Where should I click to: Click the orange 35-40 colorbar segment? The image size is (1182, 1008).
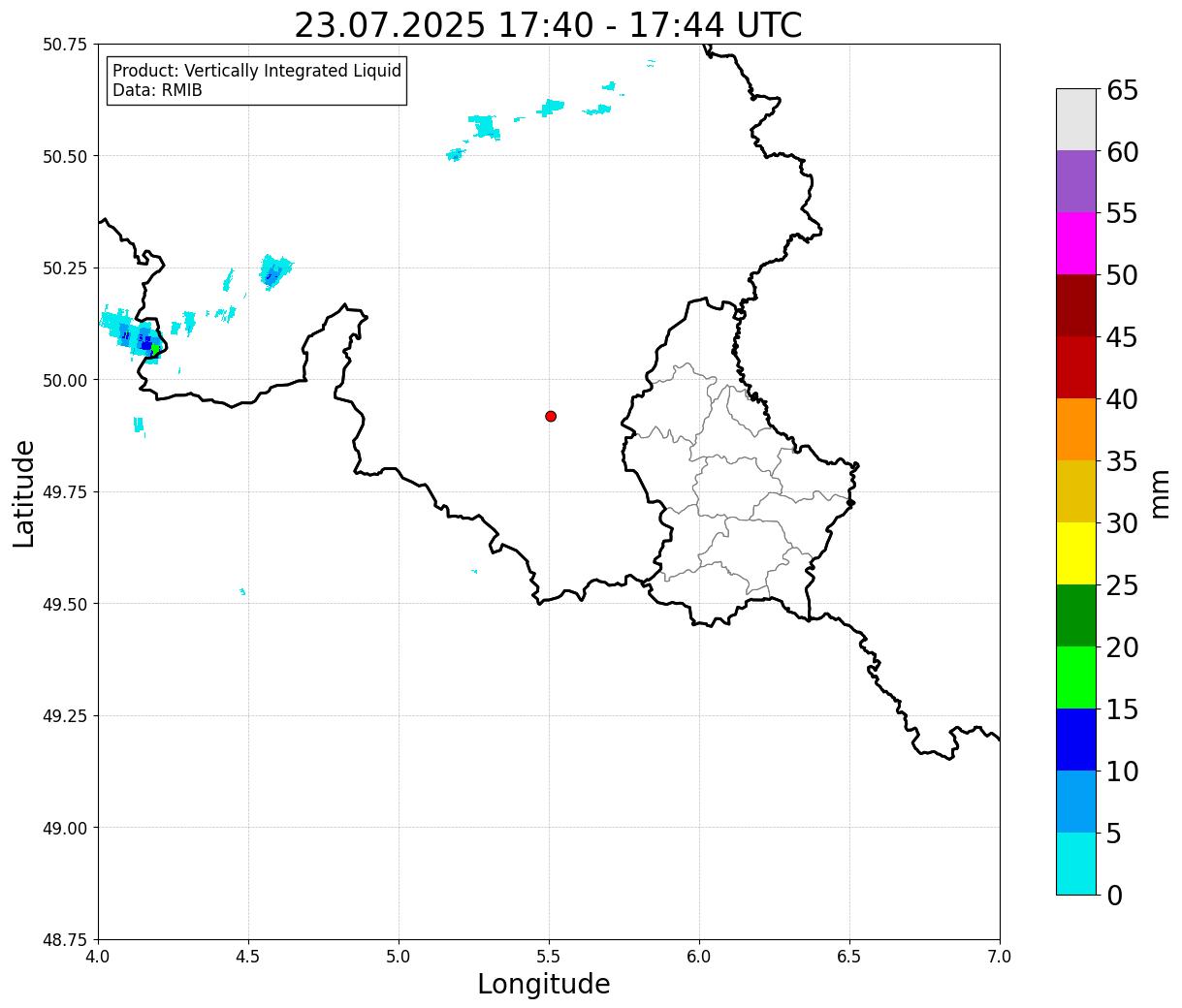[x=1076, y=429]
